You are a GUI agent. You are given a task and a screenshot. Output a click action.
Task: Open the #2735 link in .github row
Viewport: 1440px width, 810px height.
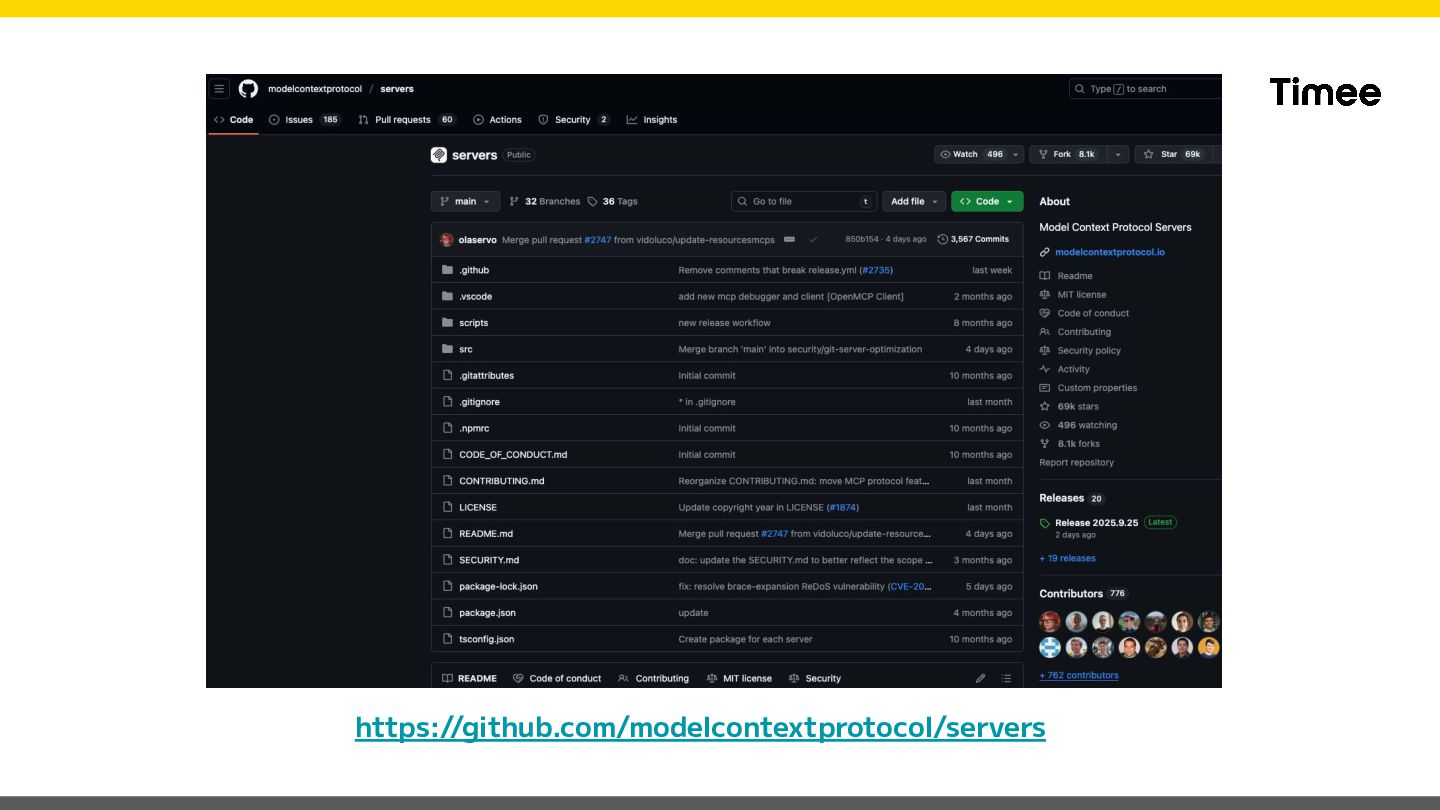click(x=876, y=270)
